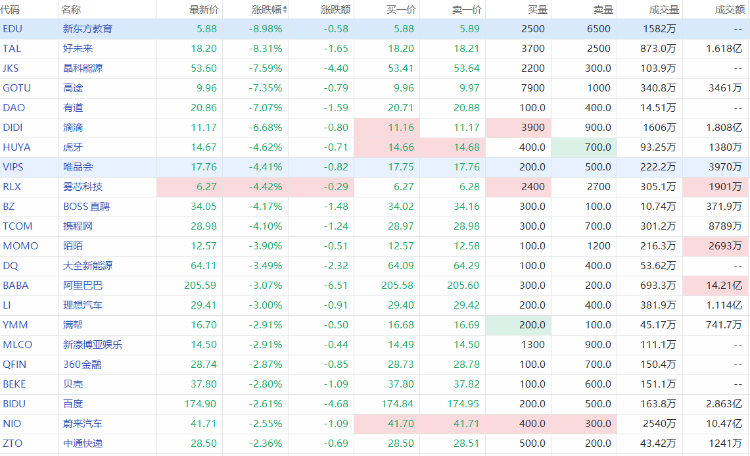Image resolution: width=750 pixels, height=456 pixels.
Task: Sort by the 涨跌幅 column header
Action: (x=265, y=9)
